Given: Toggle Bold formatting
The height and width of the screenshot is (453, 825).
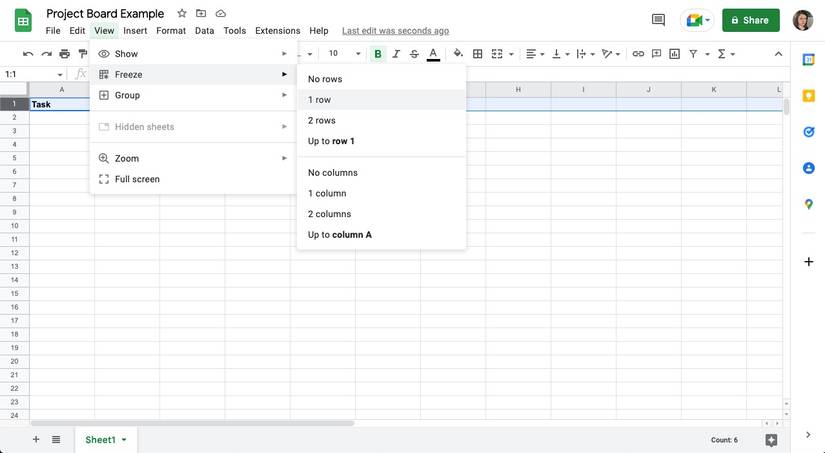Looking at the screenshot, I should (x=377, y=54).
